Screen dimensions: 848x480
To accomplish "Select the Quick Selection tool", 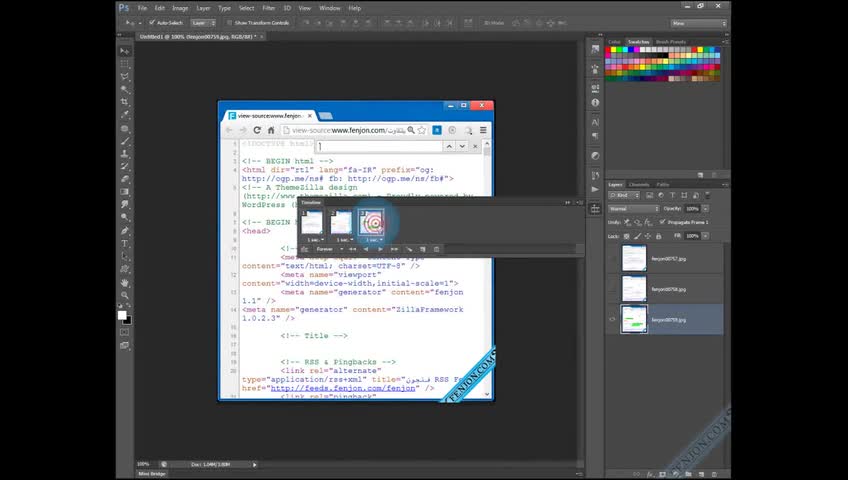I will pyautogui.click(x=125, y=89).
